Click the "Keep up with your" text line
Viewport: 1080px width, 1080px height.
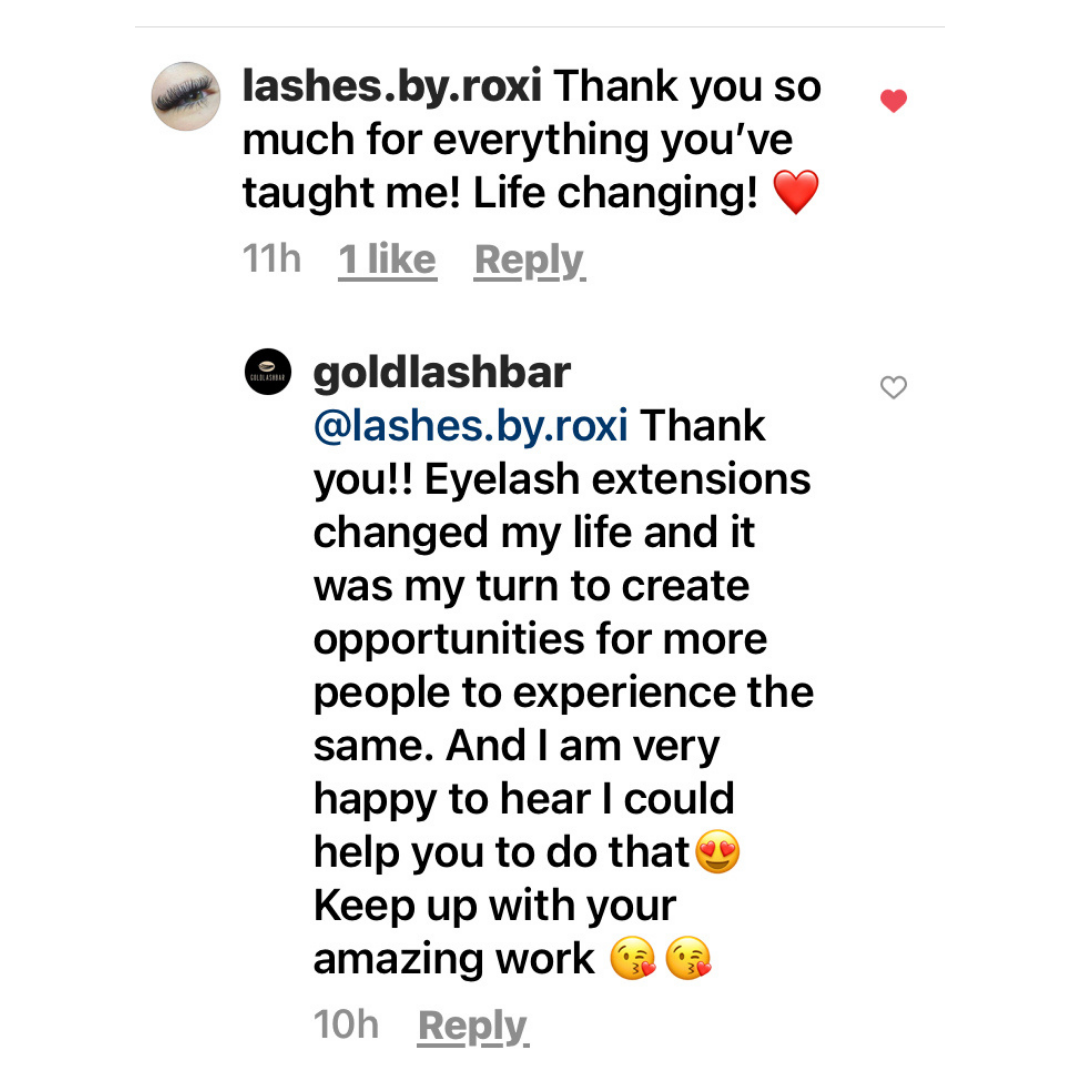pos(495,906)
